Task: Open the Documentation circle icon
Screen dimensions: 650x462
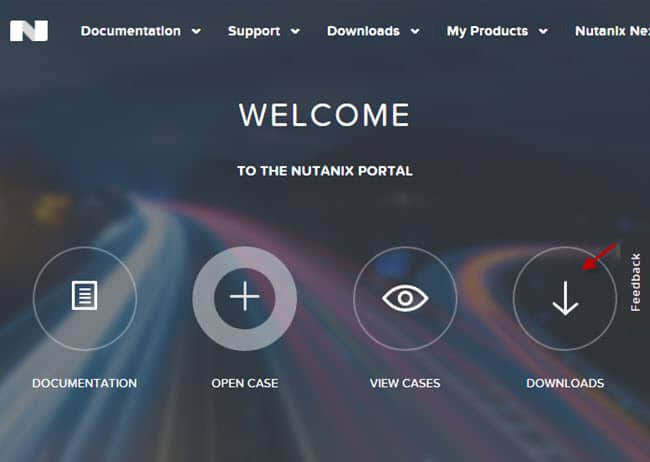Action: coord(85,298)
